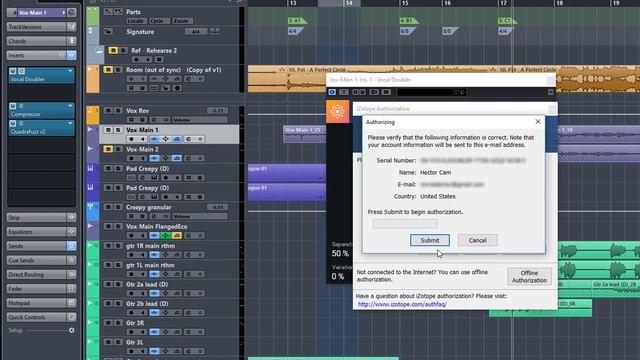
Task: Solo the Vox-Main 1 track
Action: tap(118, 130)
